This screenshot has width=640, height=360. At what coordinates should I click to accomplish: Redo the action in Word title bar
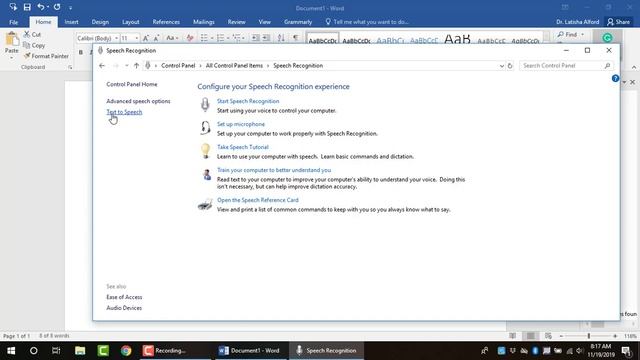[x=57, y=7]
